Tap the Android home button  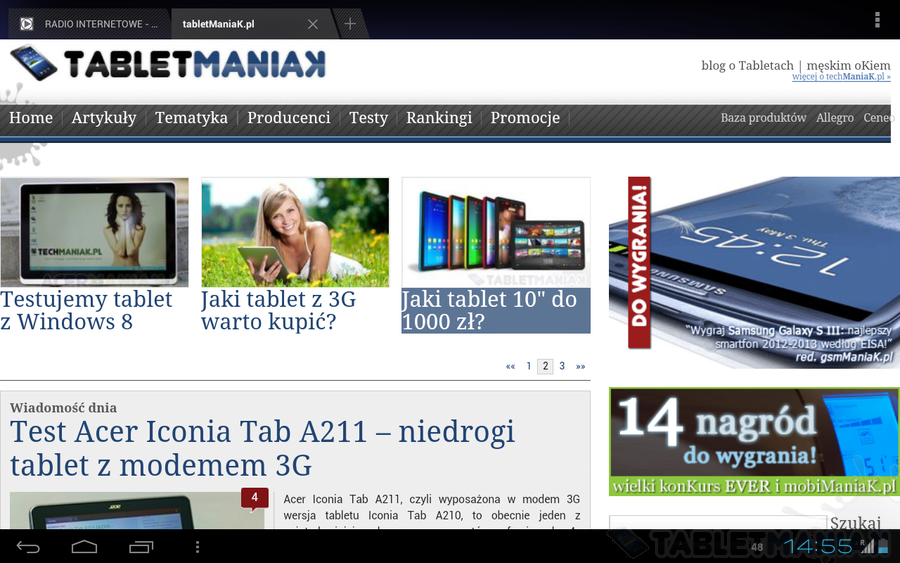84,547
